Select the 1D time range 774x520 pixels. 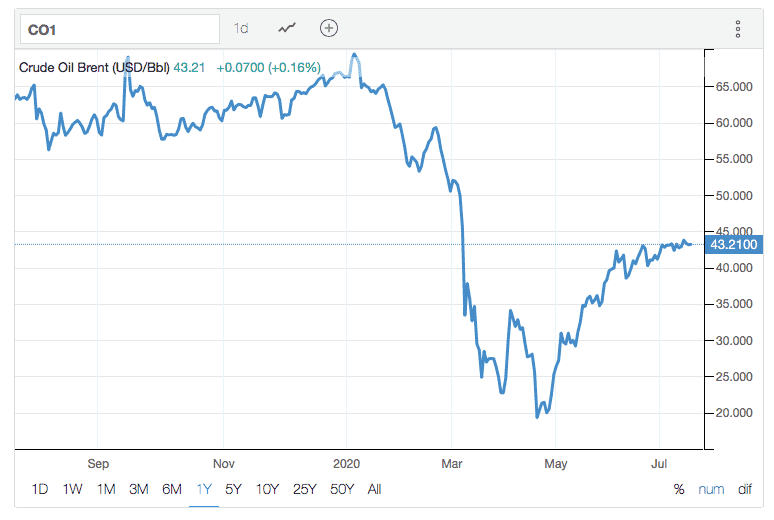coord(40,489)
